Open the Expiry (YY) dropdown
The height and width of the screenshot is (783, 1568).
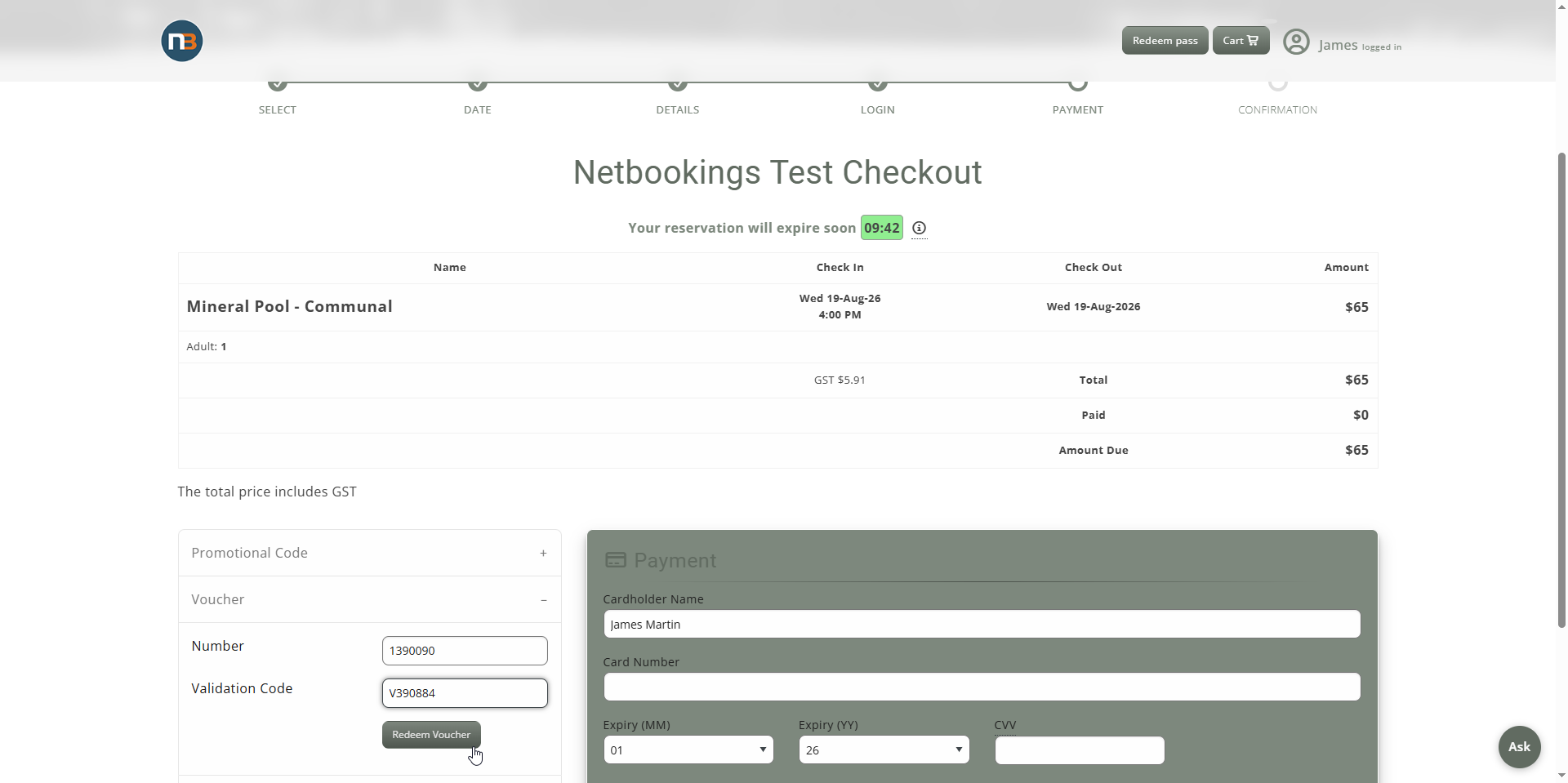click(x=884, y=750)
